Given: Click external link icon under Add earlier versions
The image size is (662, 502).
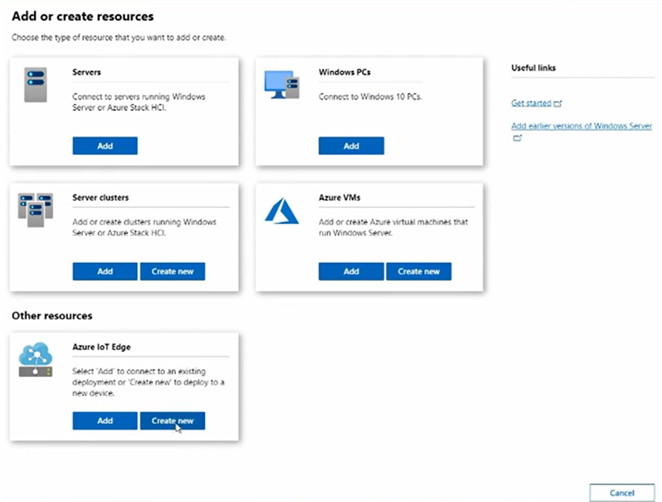Looking at the screenshot, I should point(517,138).
